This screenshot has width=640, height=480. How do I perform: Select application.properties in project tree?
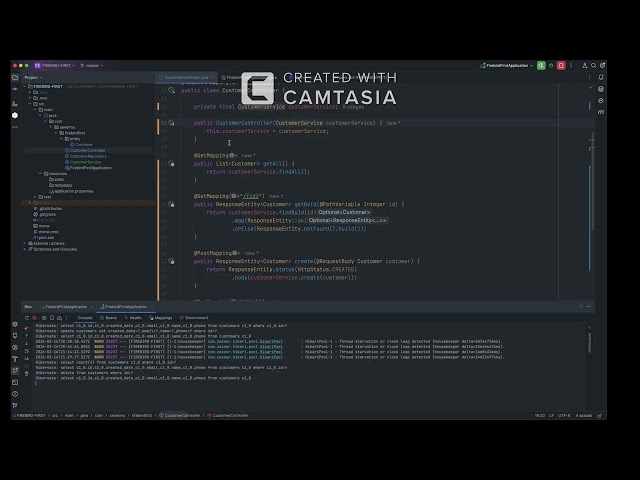(x=73, y=191)
